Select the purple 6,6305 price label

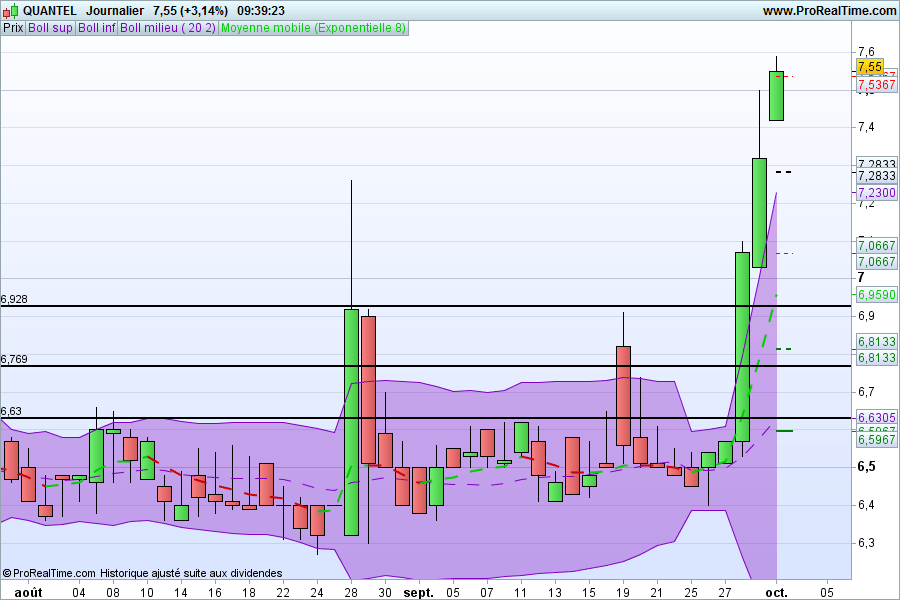(876, 417)
